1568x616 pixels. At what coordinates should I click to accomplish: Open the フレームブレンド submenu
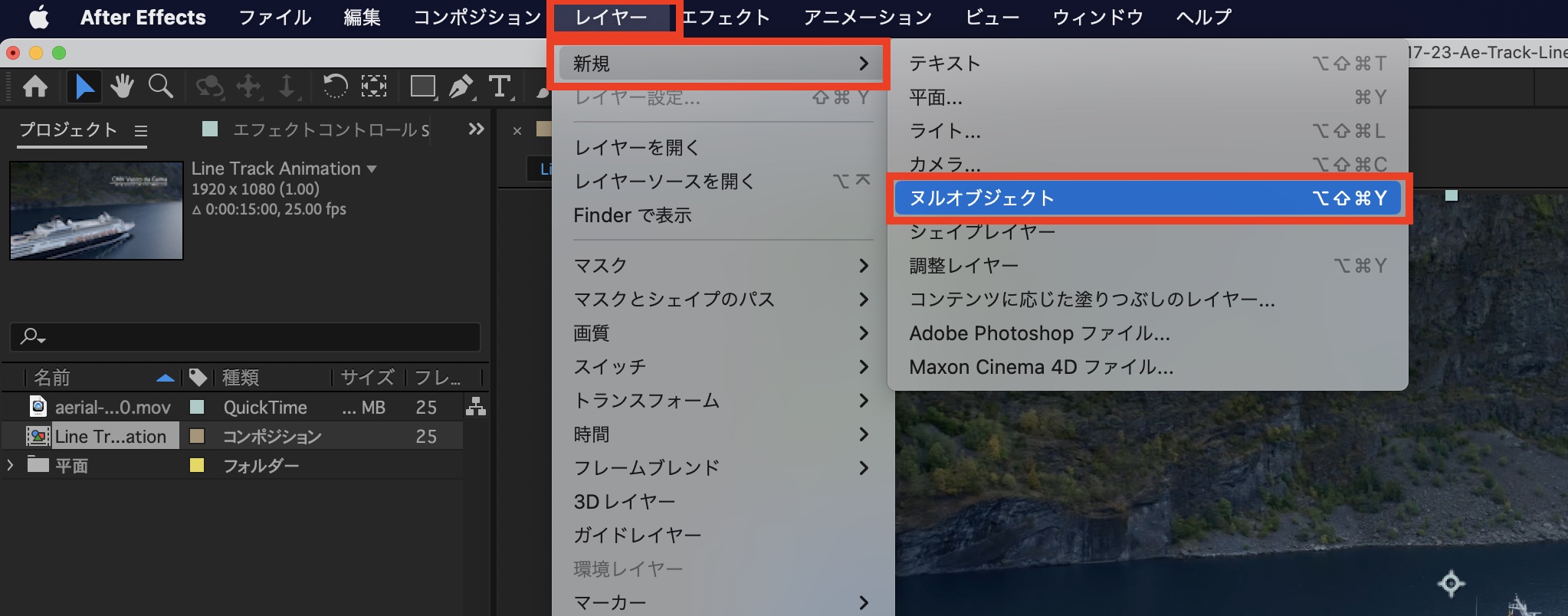[x=721, y=468]
